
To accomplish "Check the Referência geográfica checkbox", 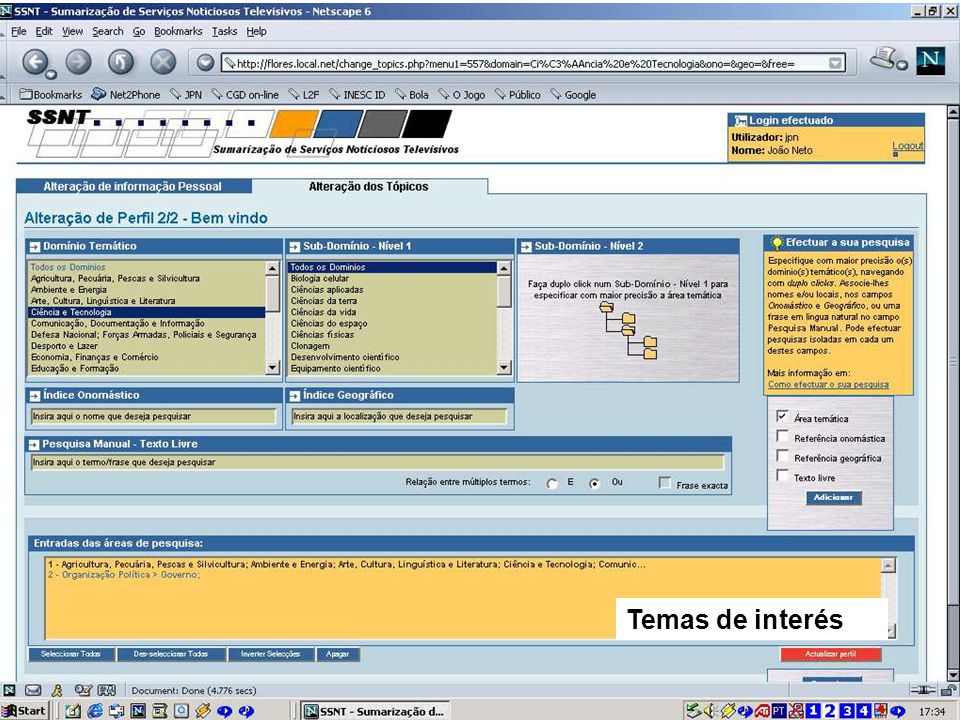I will coord(782,456).
